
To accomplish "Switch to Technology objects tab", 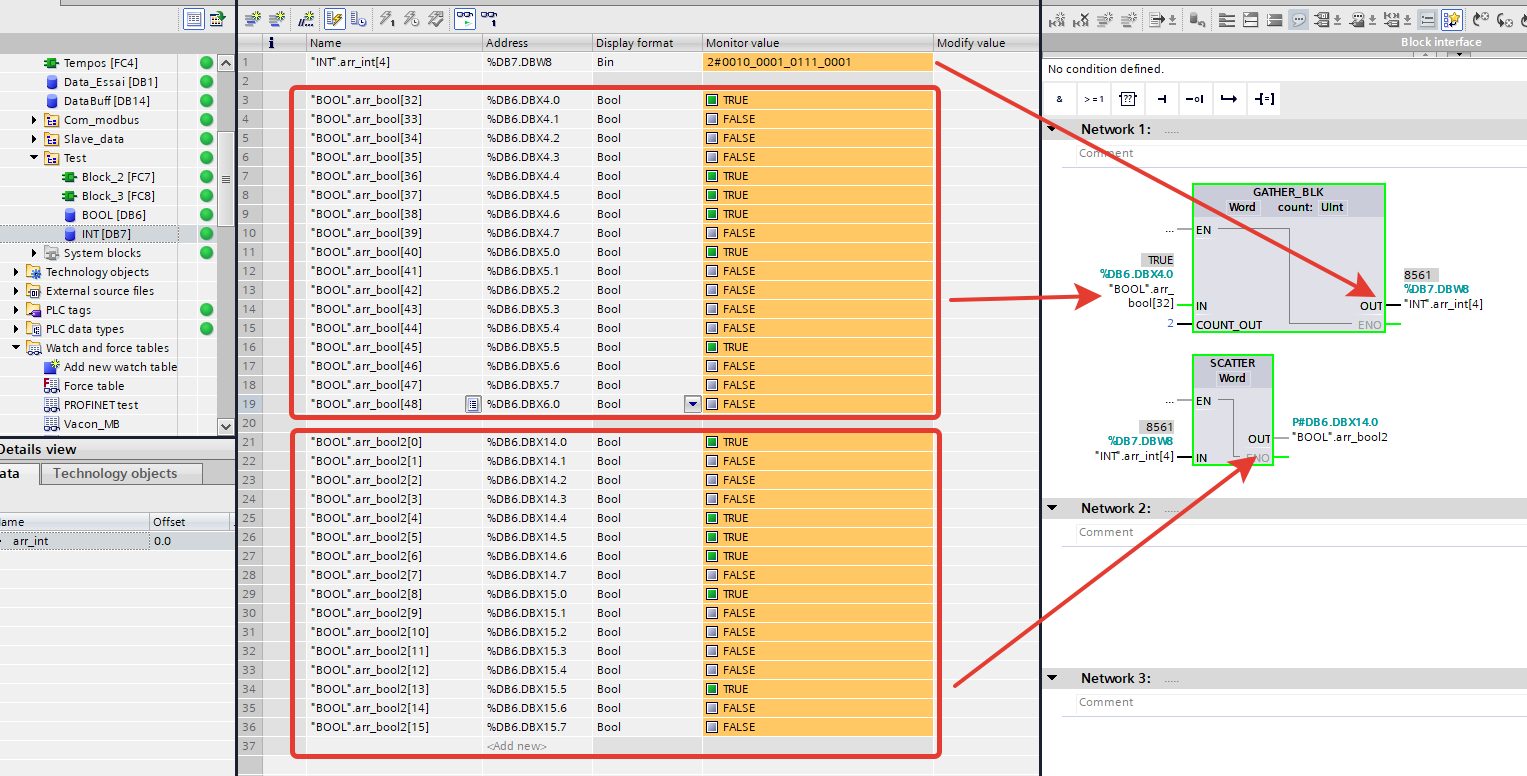I will pyautogui.click(x=115, y=474).
